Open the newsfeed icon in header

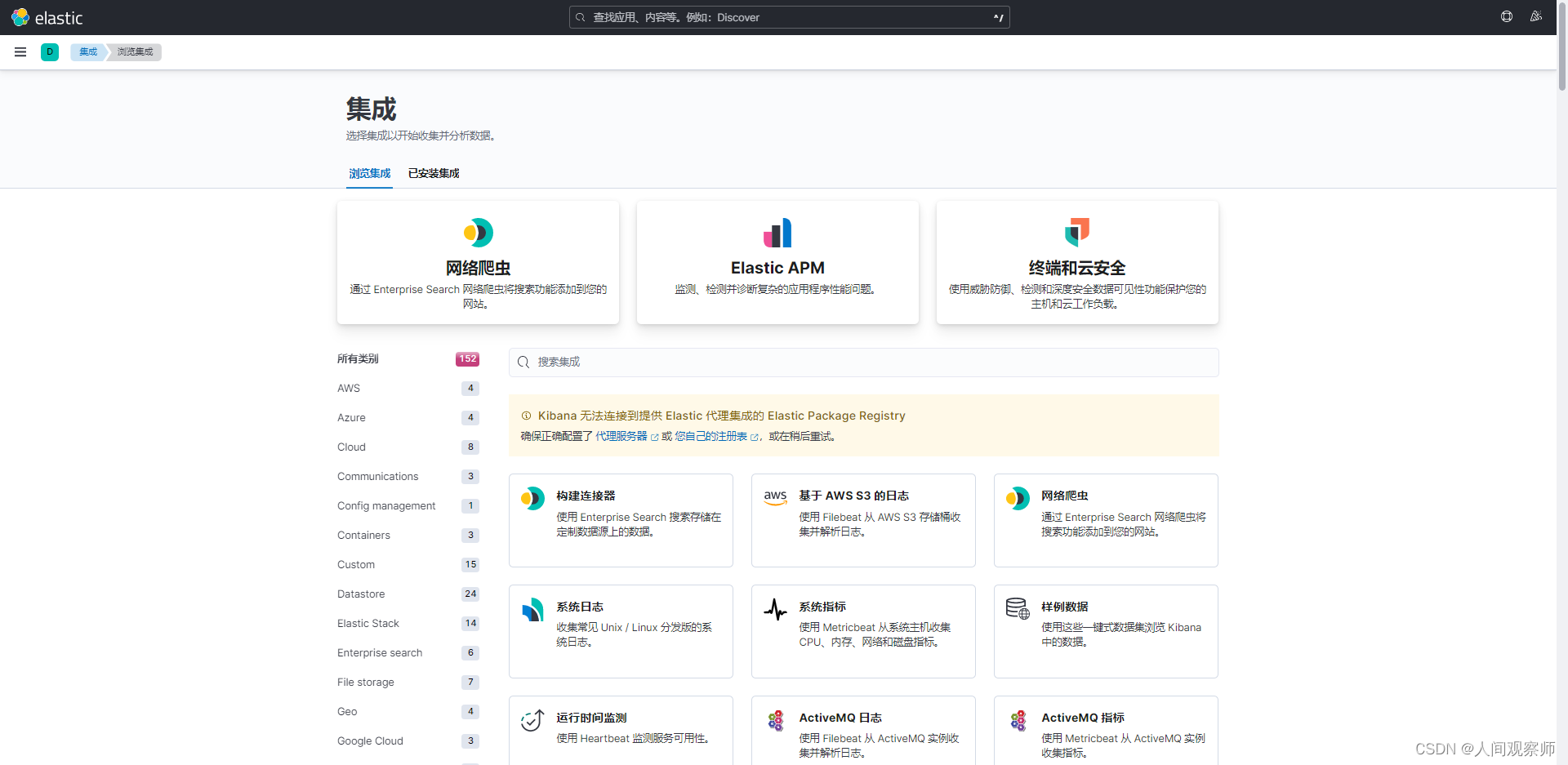coord(1536,17)
